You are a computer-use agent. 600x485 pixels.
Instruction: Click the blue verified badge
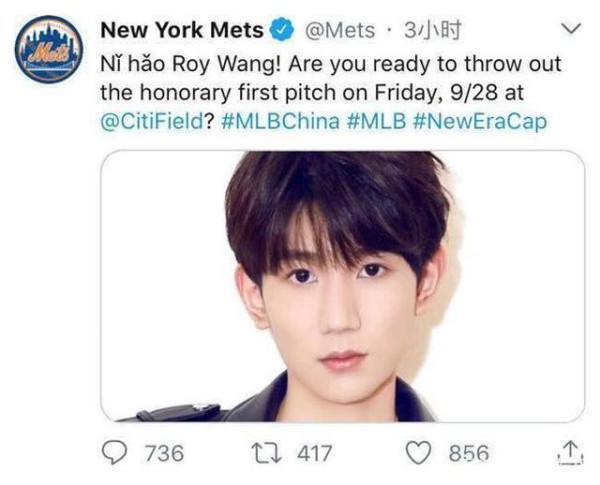coord(282,30)
